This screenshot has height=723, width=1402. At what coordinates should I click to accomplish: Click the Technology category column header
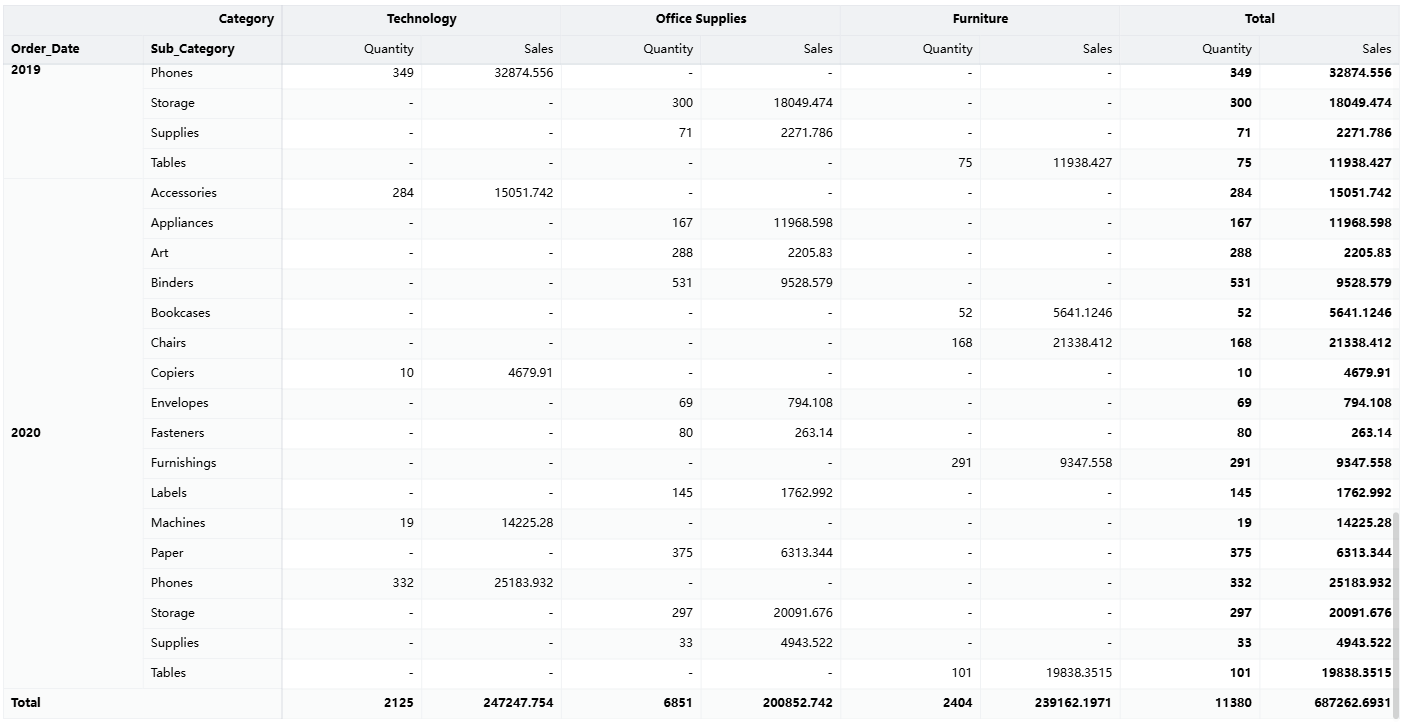(x=421, y=19)
